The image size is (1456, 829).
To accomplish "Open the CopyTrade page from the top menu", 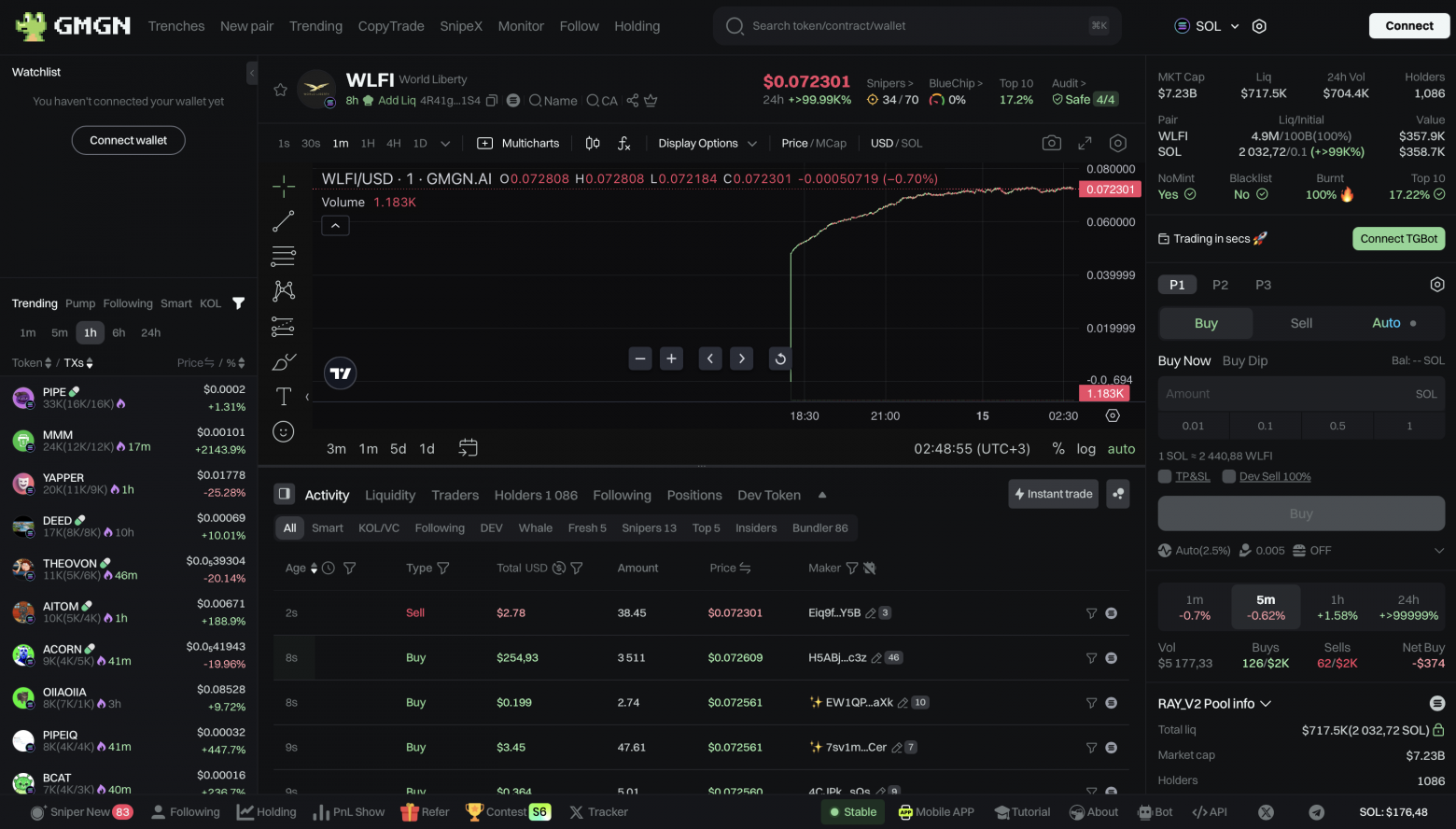I will [x=391, y=26].
